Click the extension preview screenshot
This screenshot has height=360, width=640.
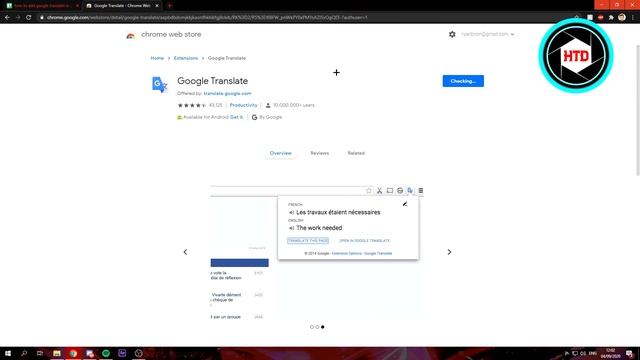(x=317, y=252)
